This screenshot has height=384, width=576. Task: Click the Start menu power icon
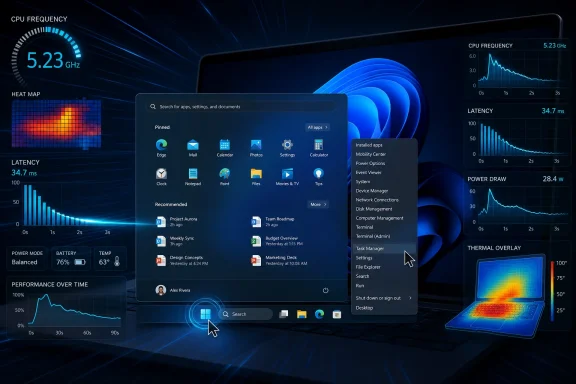(x=325, y=290)
